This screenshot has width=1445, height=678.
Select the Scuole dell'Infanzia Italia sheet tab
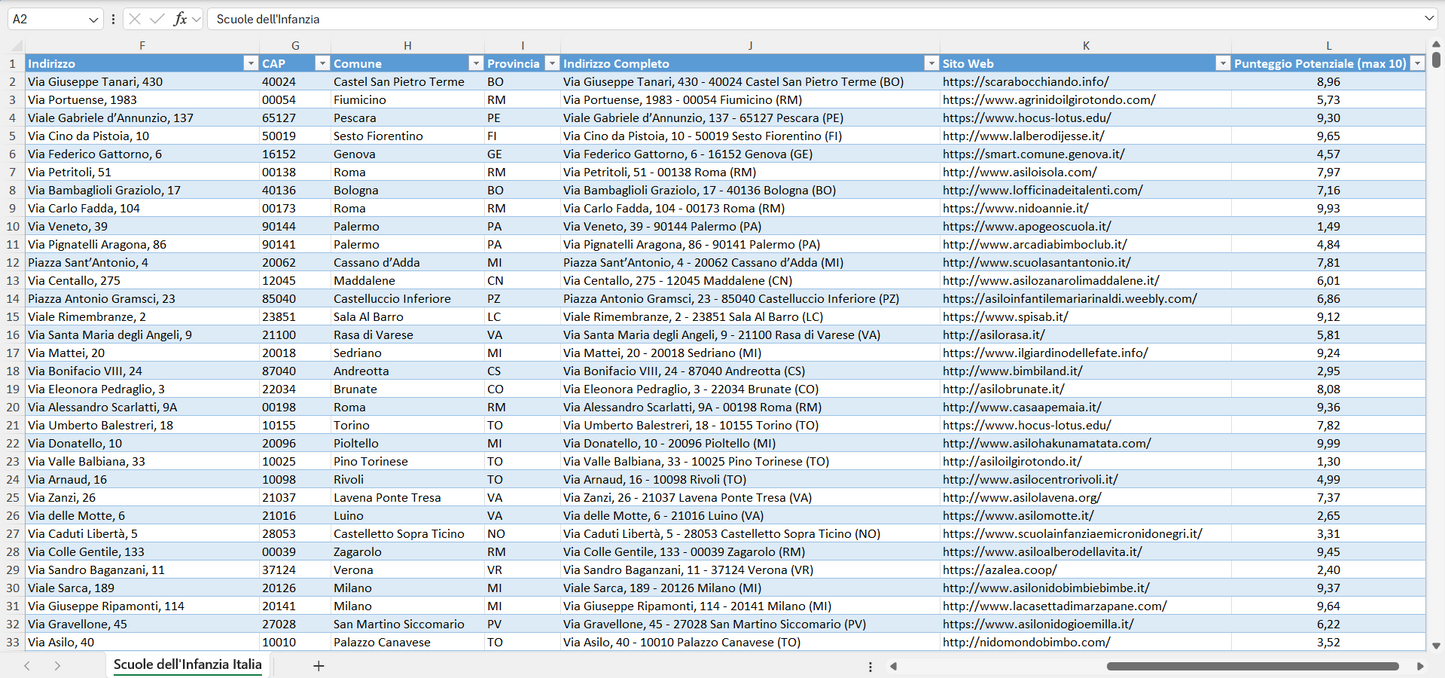(186, 663)
